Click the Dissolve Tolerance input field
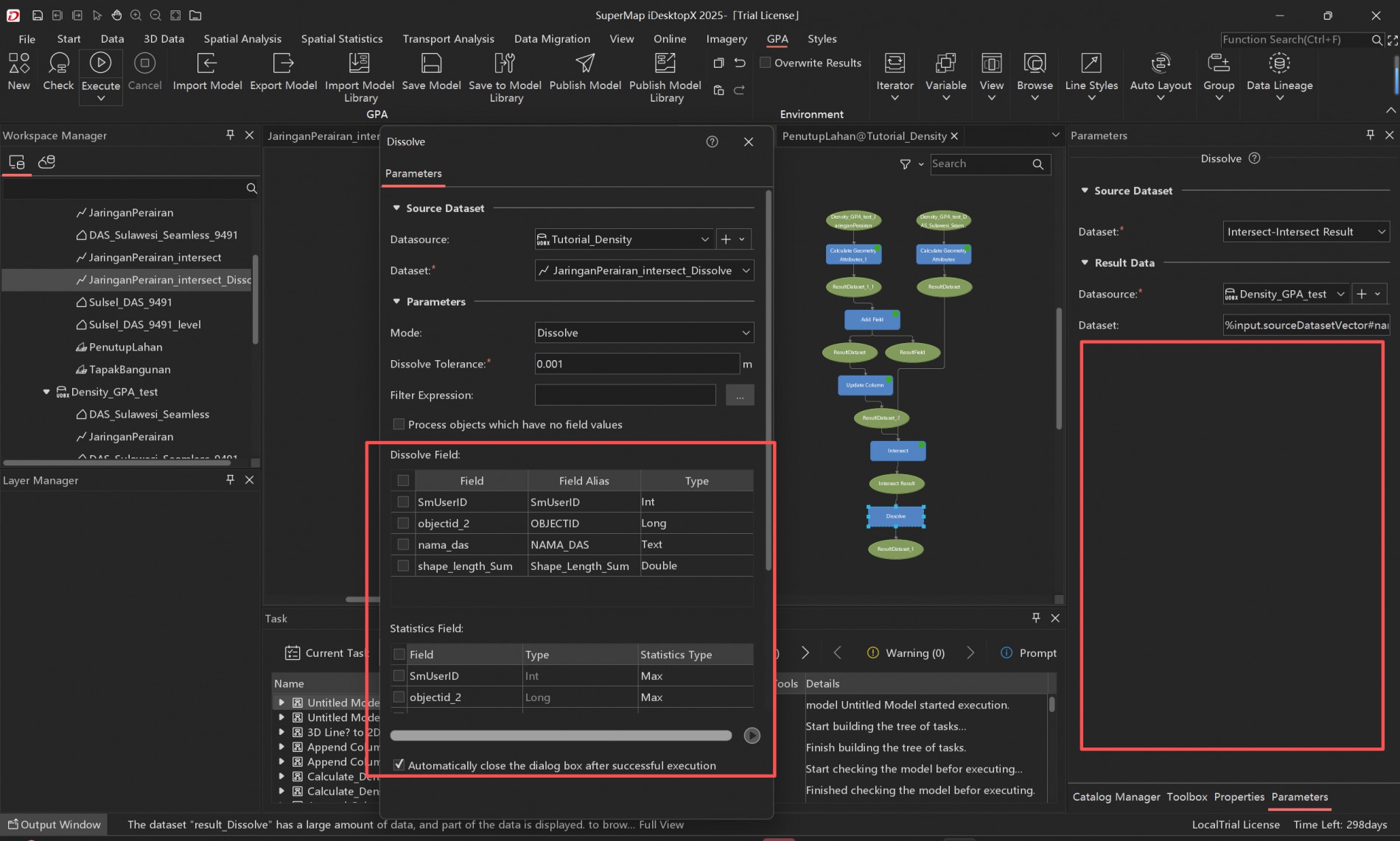This screenshot has height=841, width=1400. click(637, 364)
